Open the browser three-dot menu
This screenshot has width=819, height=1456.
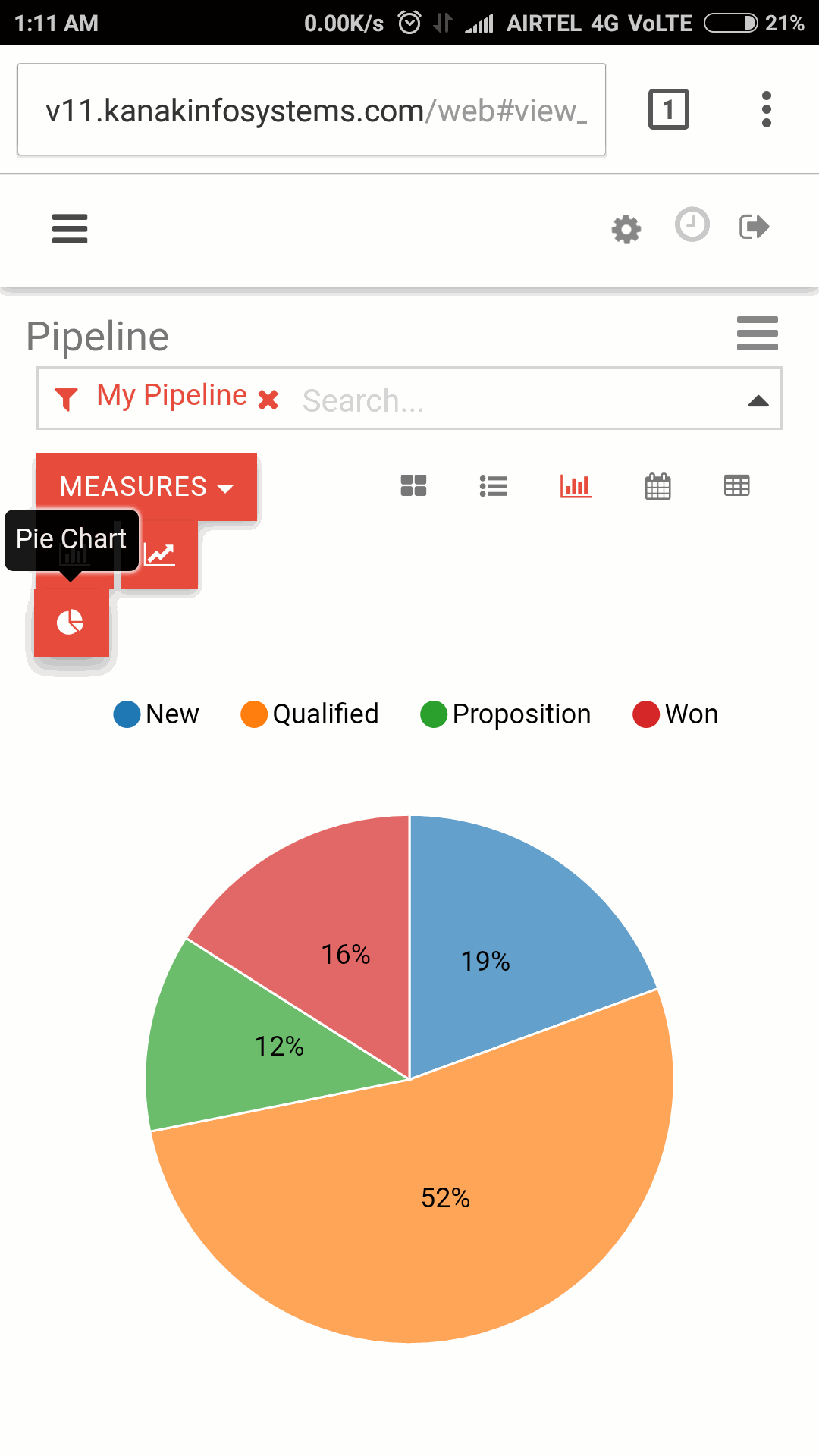click(x=767, y=109)
